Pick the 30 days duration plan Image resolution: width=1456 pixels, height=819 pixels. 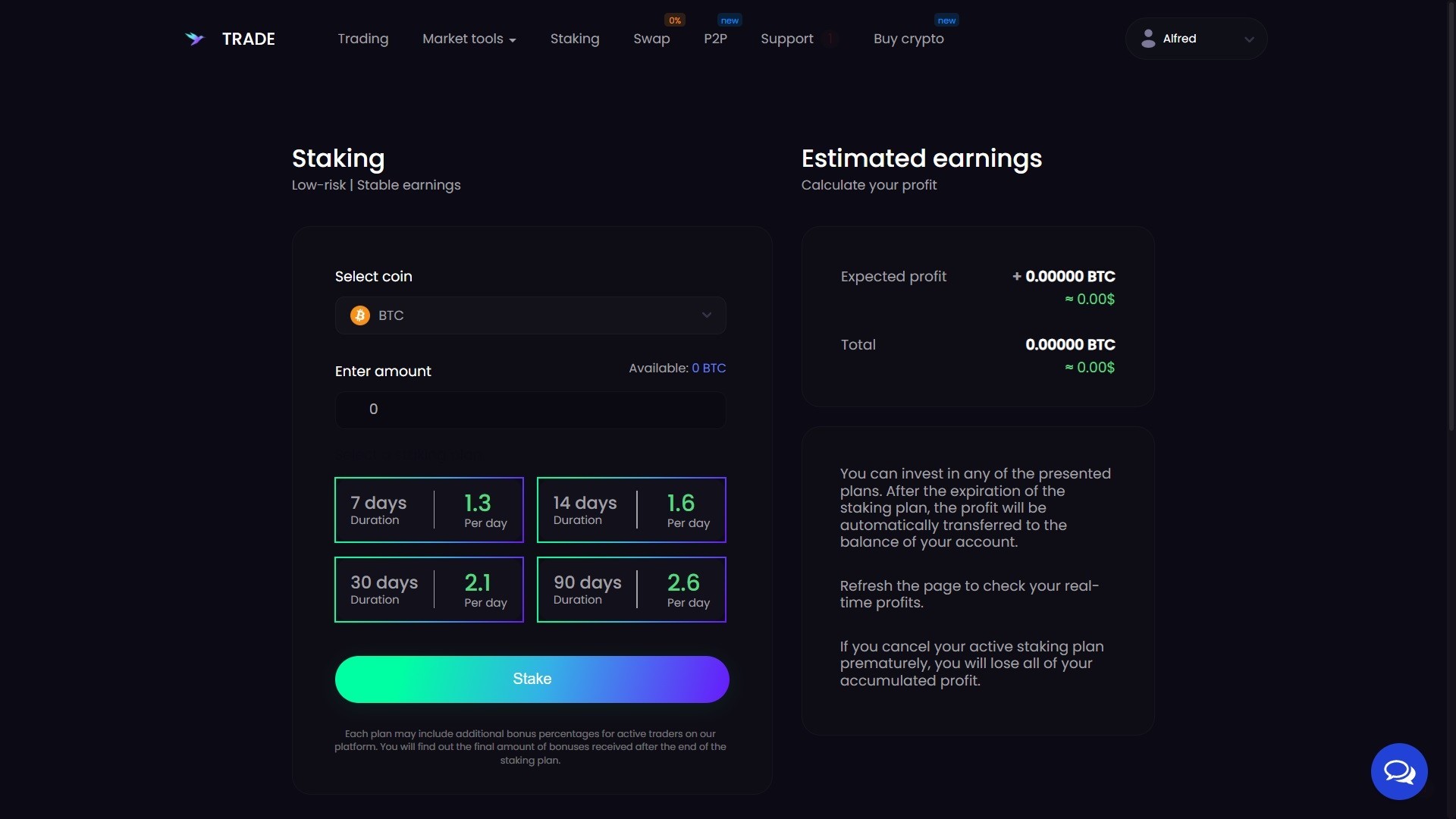428,590
